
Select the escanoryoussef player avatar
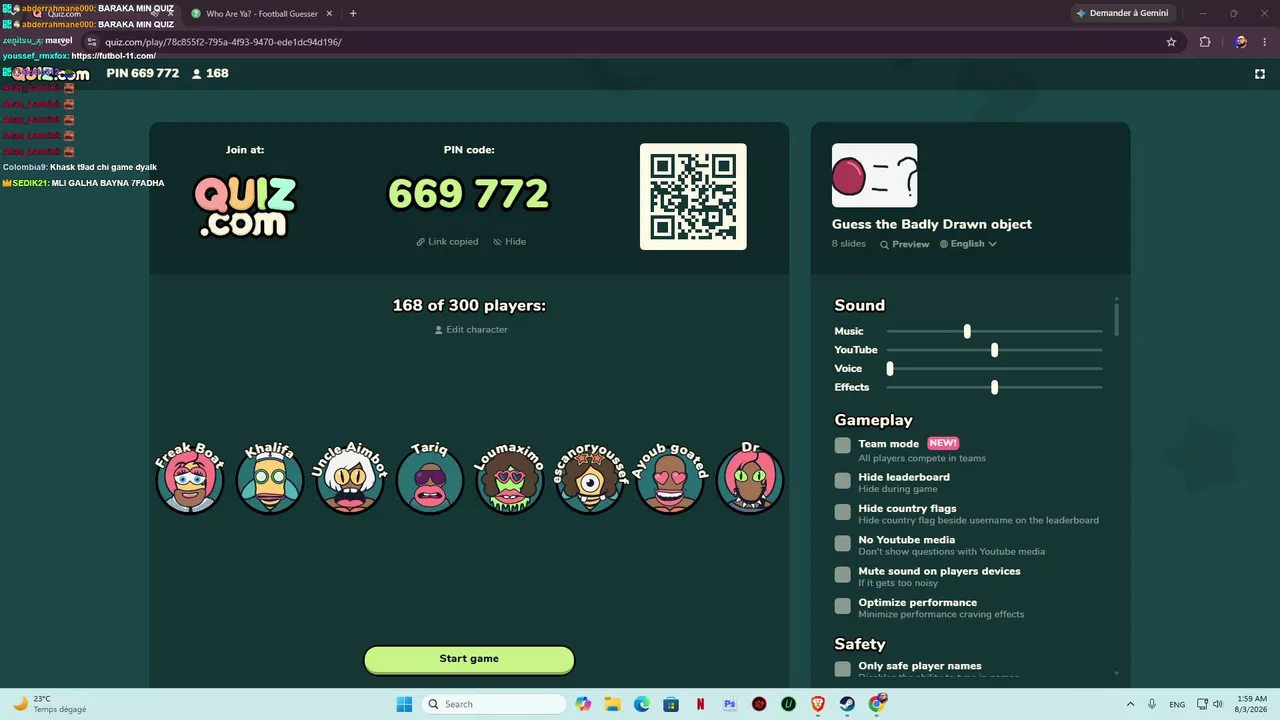pyautogui.click(x=590, y=479)
